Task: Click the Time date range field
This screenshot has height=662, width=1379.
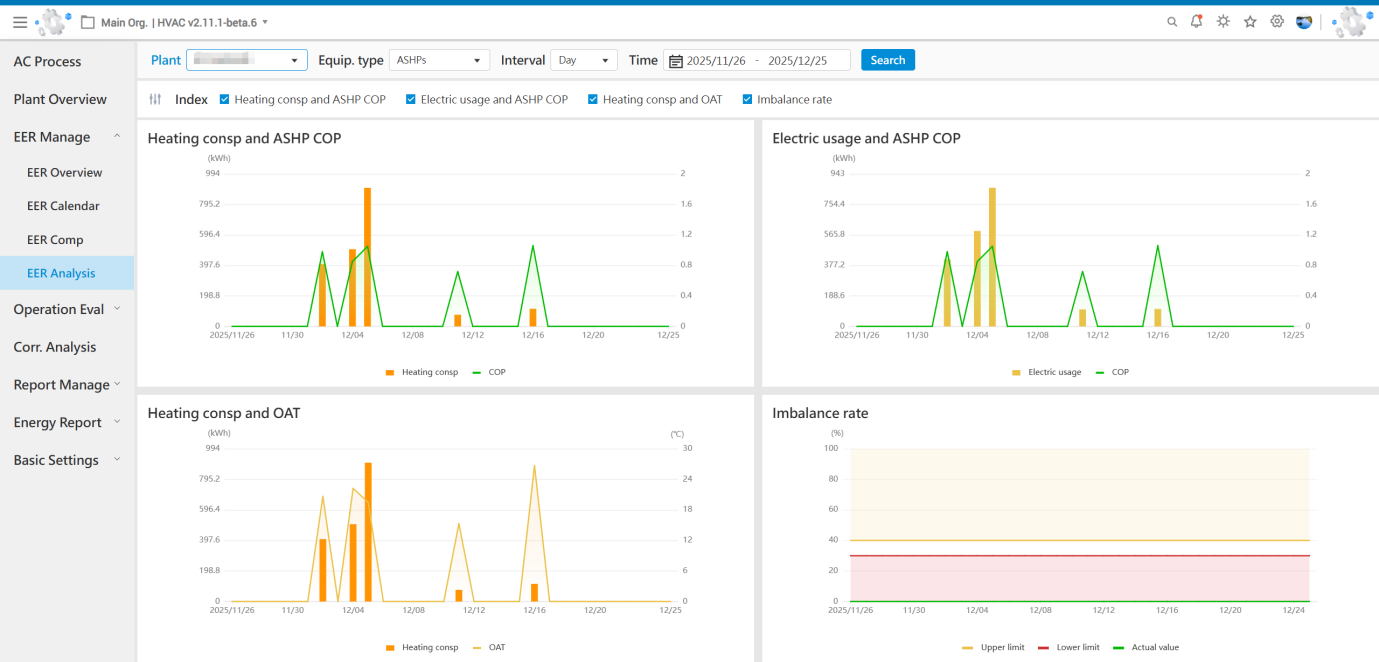Action: (757, 60)
